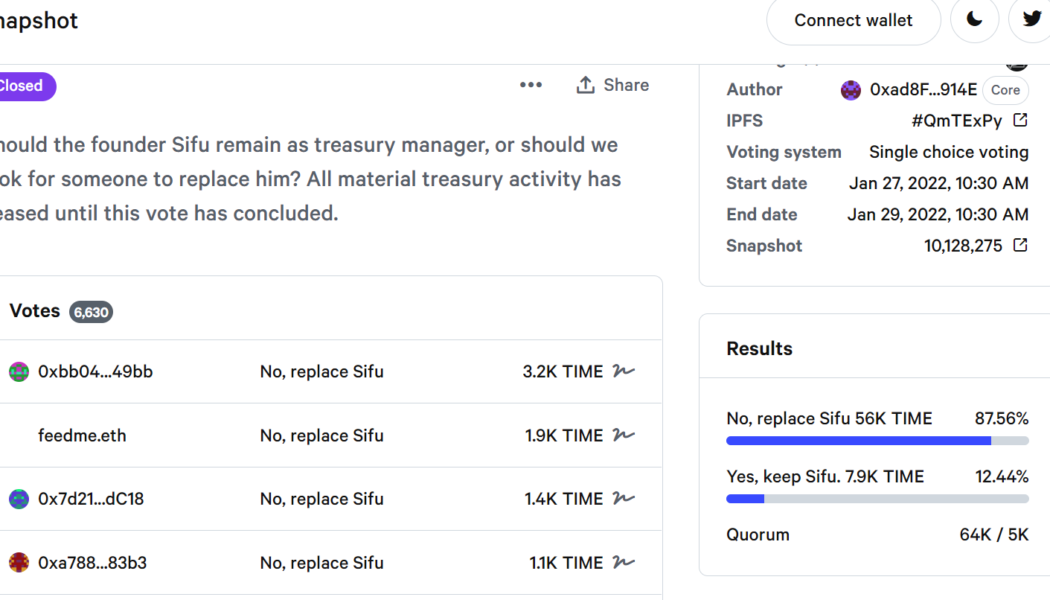This screenshot has height=600, width=1050.
Task: Click the 6,630 vote count badge
Action: point(92,312)
